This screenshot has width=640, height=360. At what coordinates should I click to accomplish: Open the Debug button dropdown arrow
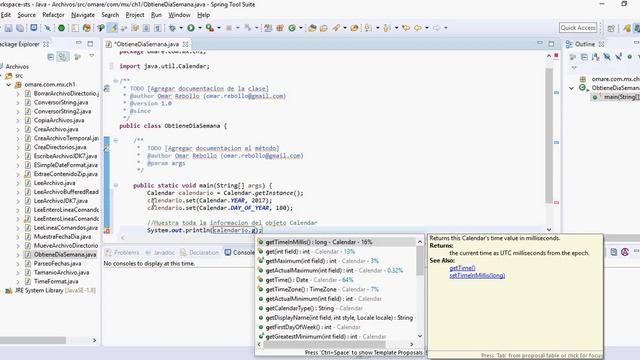[181, 28]
